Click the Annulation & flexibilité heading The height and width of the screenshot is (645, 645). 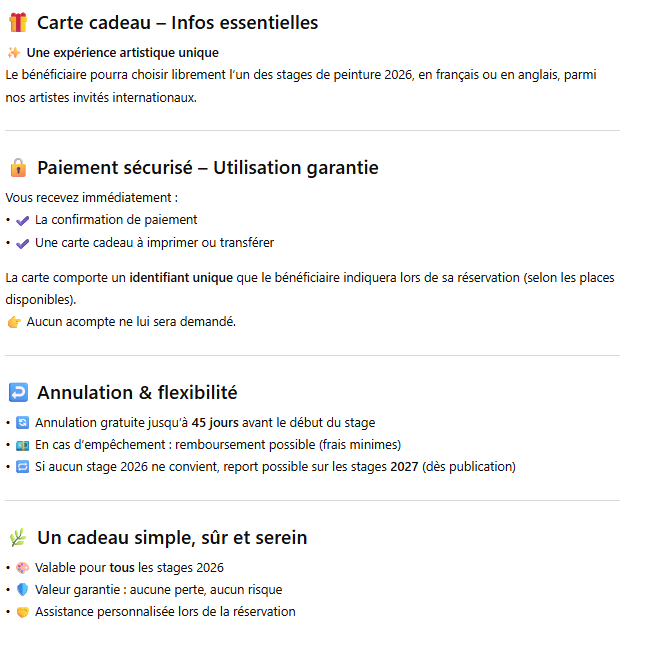(137, 393)
